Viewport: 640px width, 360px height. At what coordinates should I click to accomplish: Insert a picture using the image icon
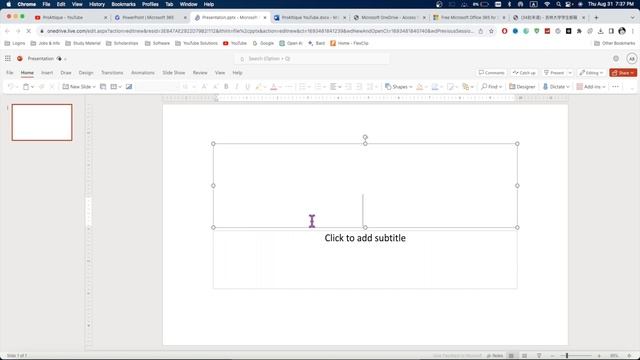click(x=129, y=87)
